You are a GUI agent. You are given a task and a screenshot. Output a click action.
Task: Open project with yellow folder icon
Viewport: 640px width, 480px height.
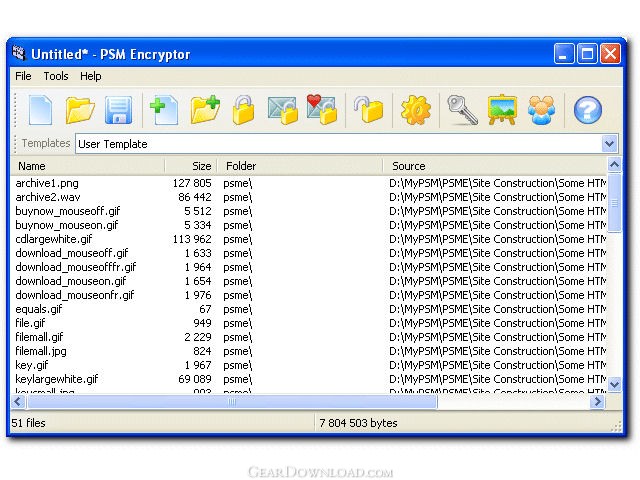point(80,110)
